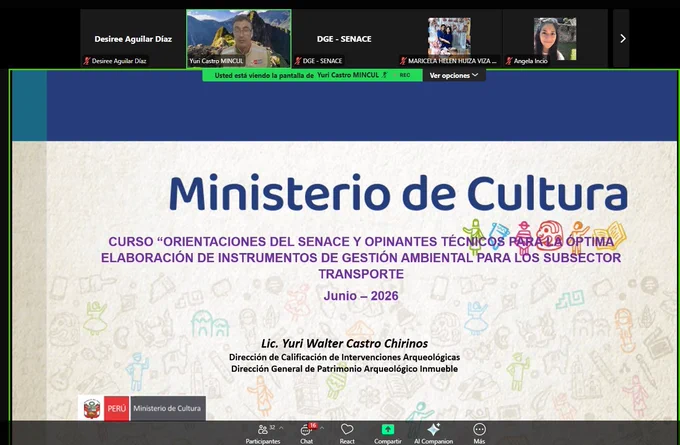Click the 'Junio – 2026' date text

click(x=361, y=296)
